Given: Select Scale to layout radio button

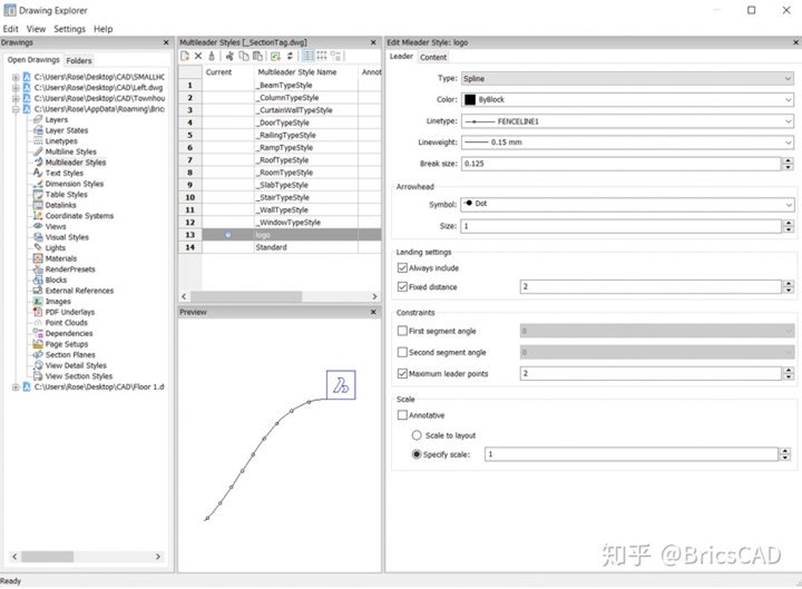Looking at the screenshot, I should point(416,435).
